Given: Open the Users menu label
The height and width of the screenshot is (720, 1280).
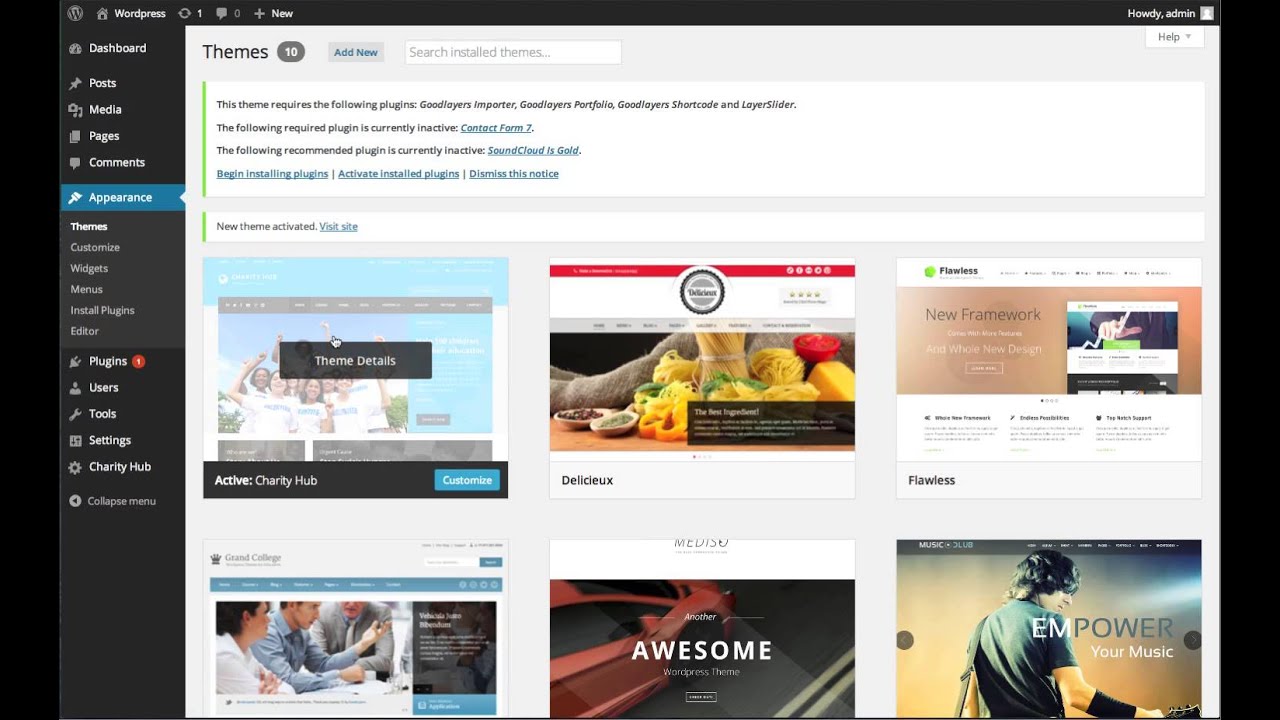Looking at the screenshot, I should click(103, 388).
